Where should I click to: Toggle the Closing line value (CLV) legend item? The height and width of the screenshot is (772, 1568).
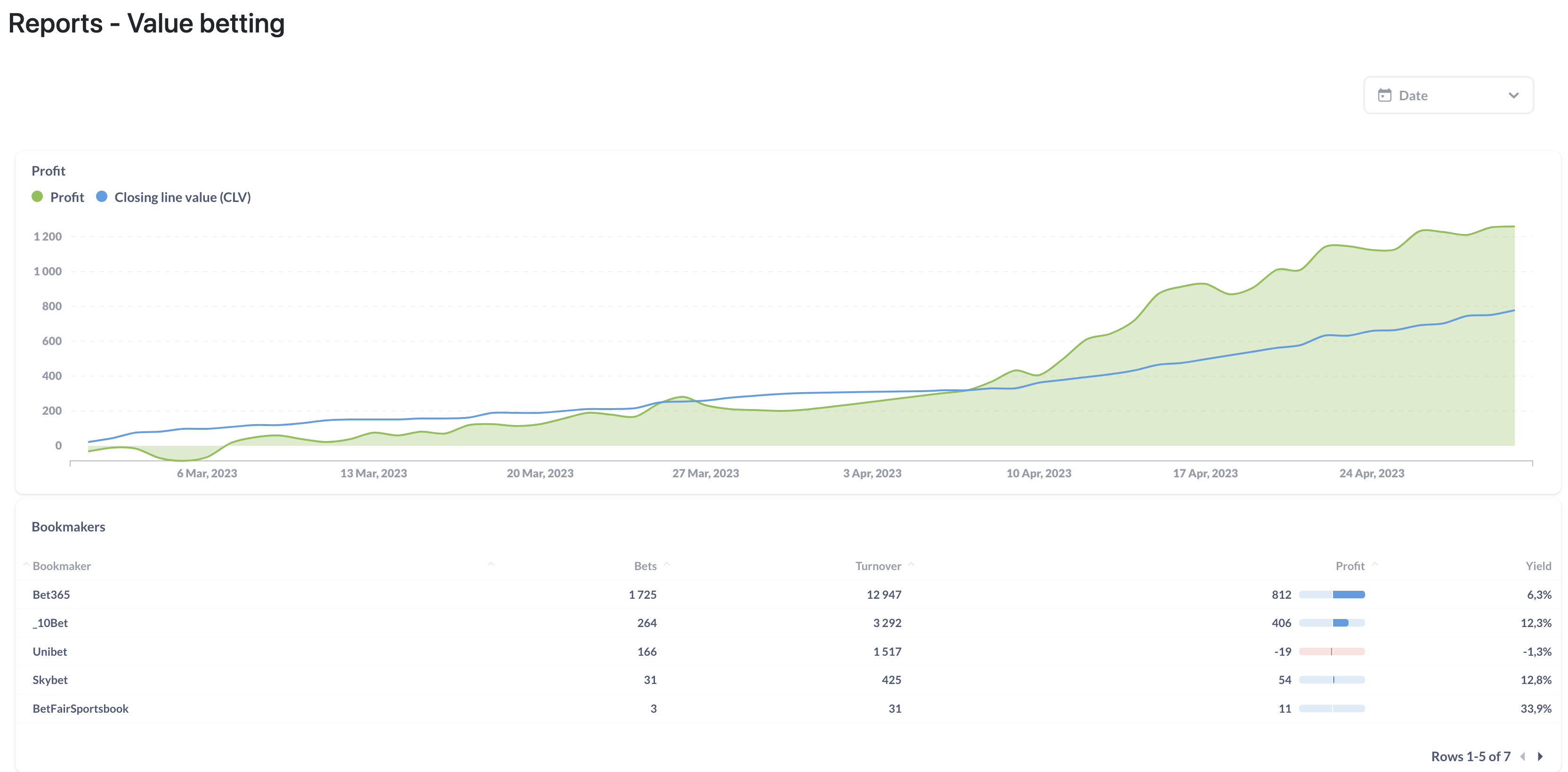tap(173, 197)
